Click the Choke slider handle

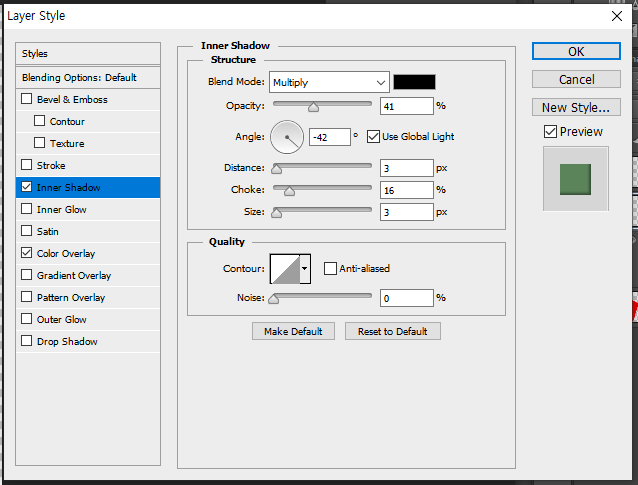coord(289,191)
